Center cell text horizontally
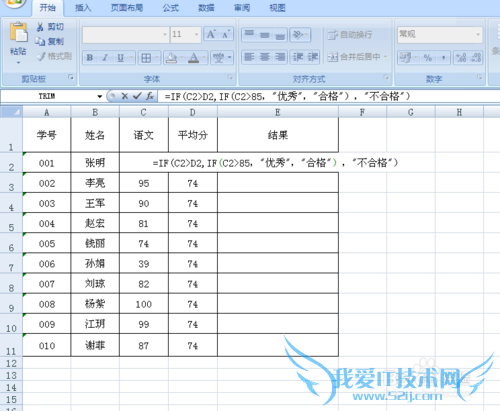The height and width of the screenshot is (411, 500). pos(265,57)
